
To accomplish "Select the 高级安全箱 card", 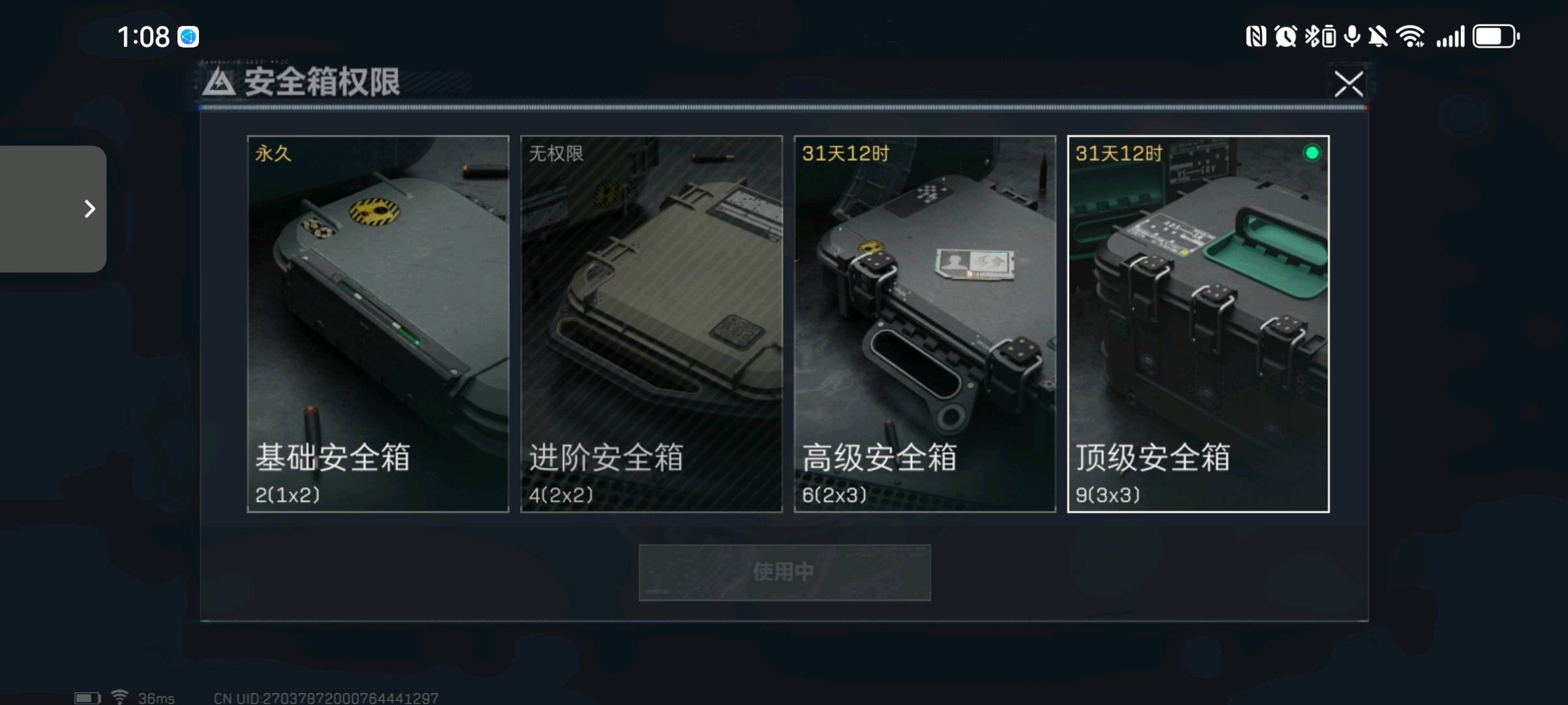I will pos(925,324).
